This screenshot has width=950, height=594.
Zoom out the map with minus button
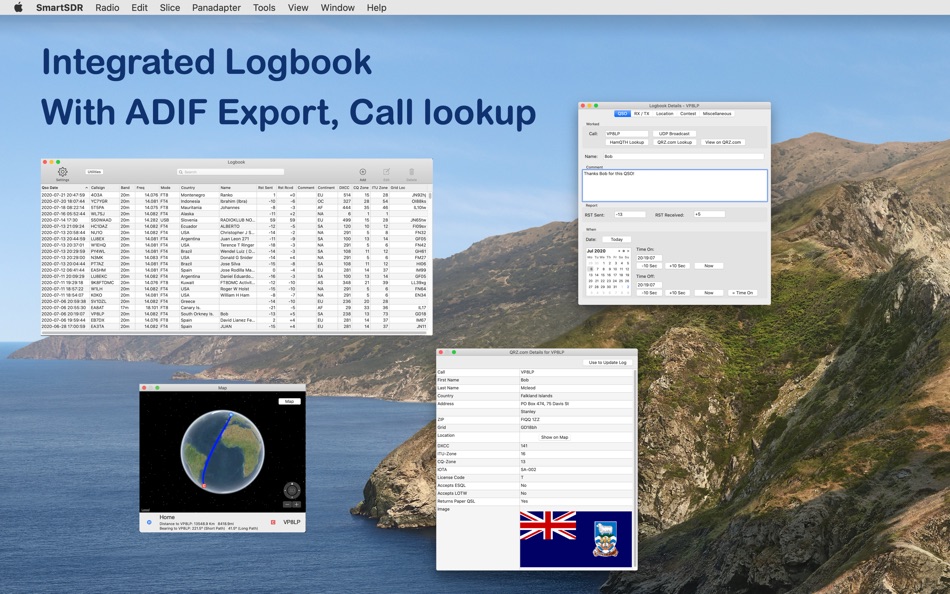click(288, 504)
